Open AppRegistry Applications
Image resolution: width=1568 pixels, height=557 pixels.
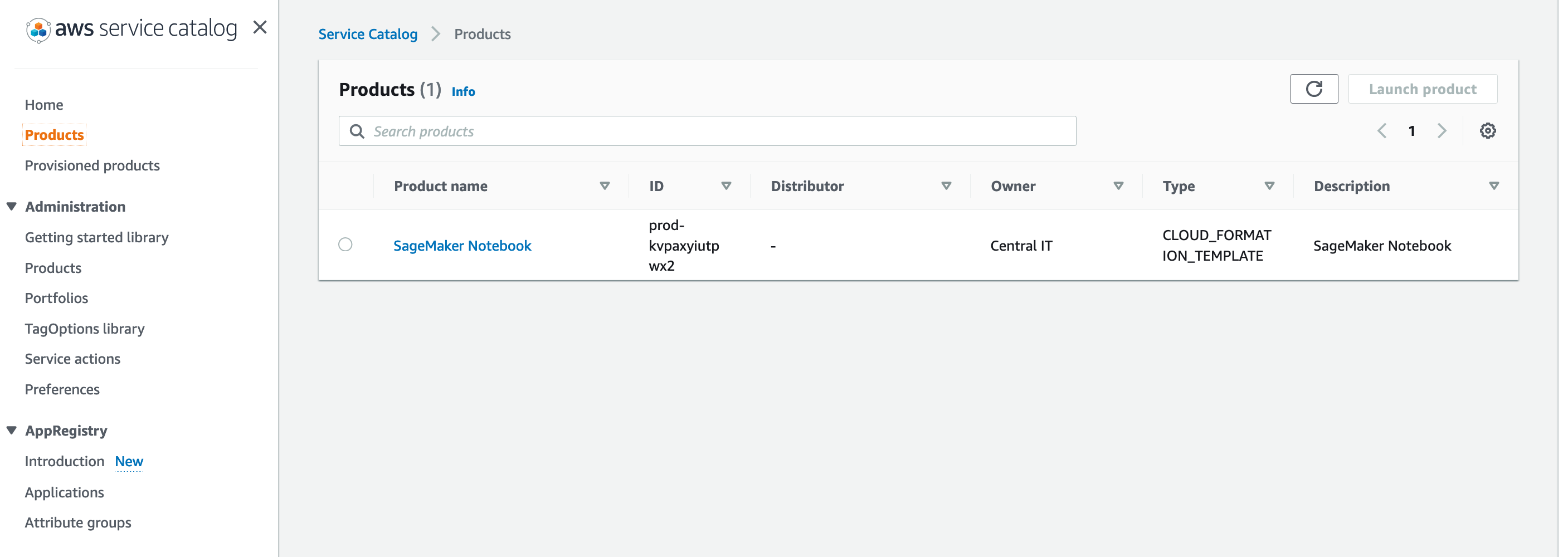[x=64, y=492]
